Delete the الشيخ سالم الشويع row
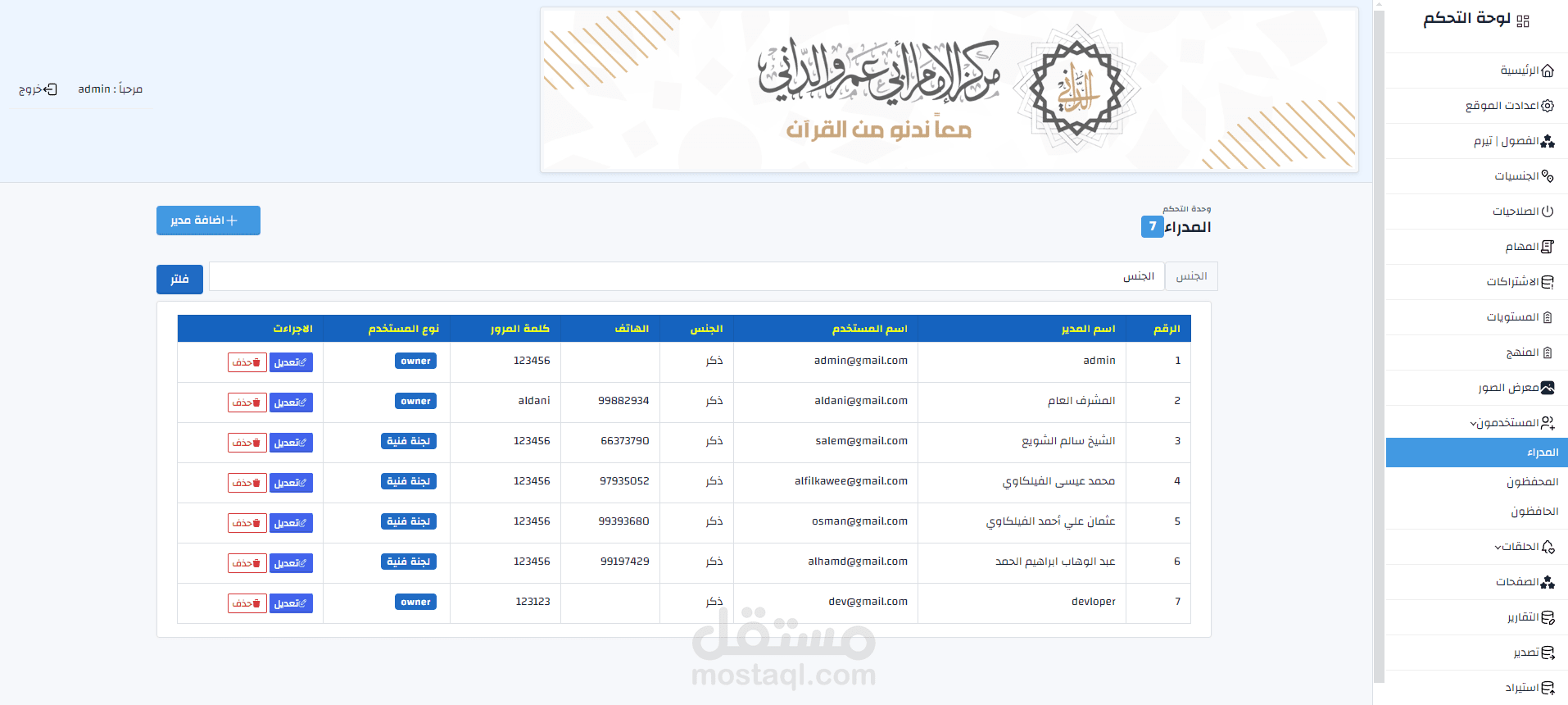 click(247, 443)
